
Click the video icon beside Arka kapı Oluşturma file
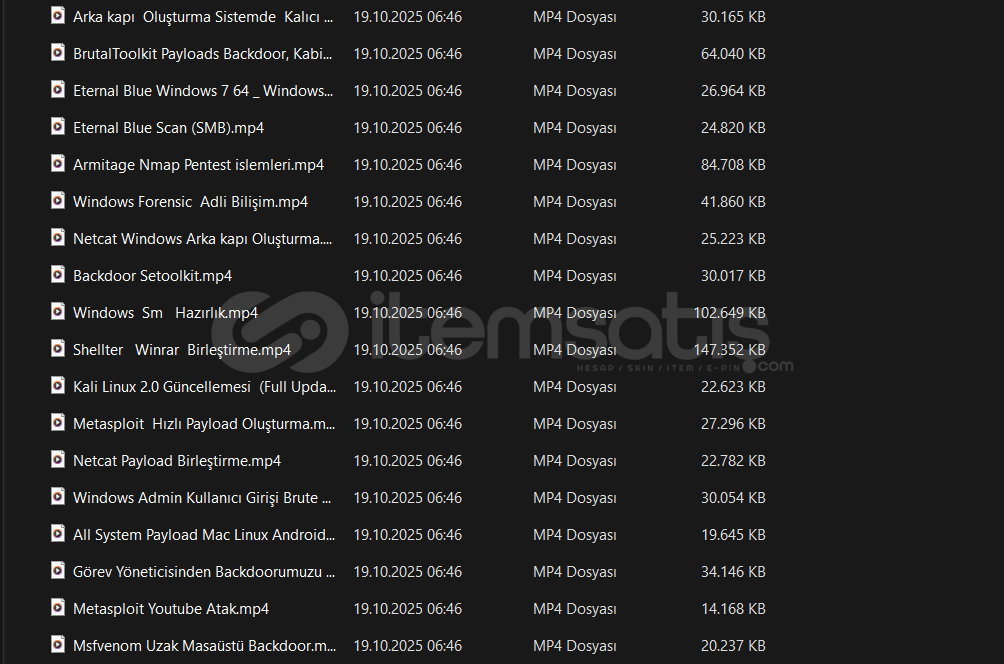click(58, 15)
